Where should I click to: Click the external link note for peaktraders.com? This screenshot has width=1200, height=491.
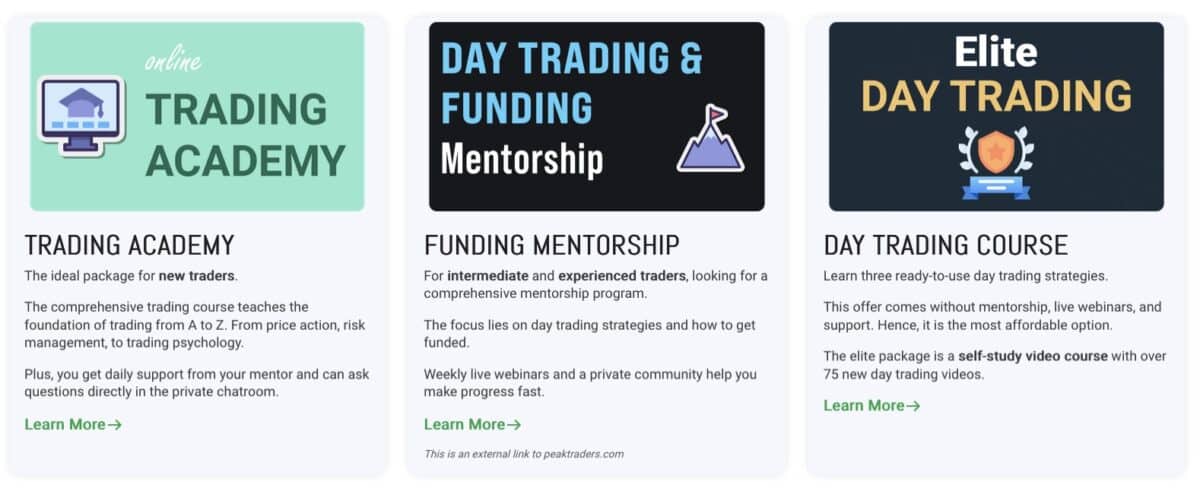[x=524, y=454]
